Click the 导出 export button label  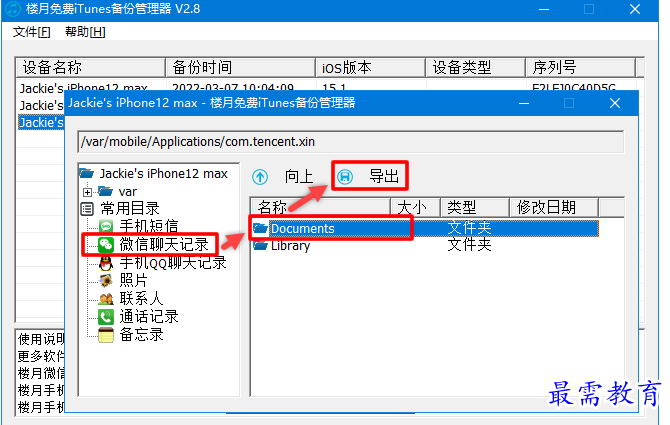coord(384,176)
